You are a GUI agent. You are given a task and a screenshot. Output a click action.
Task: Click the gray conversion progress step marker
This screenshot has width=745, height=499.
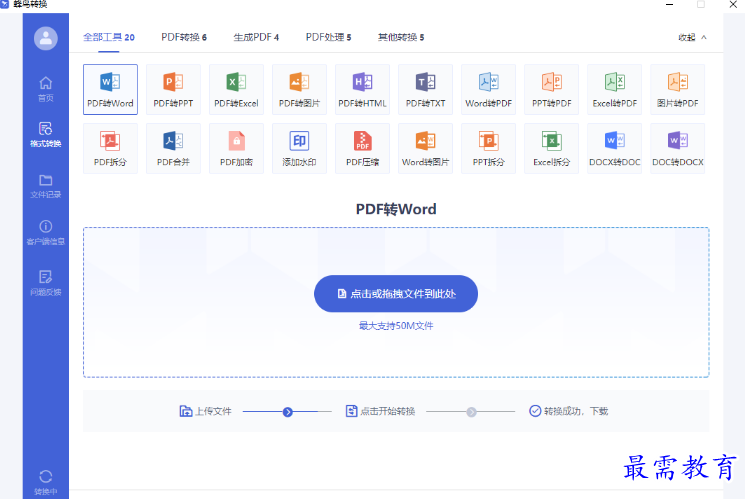click(471, 412)
